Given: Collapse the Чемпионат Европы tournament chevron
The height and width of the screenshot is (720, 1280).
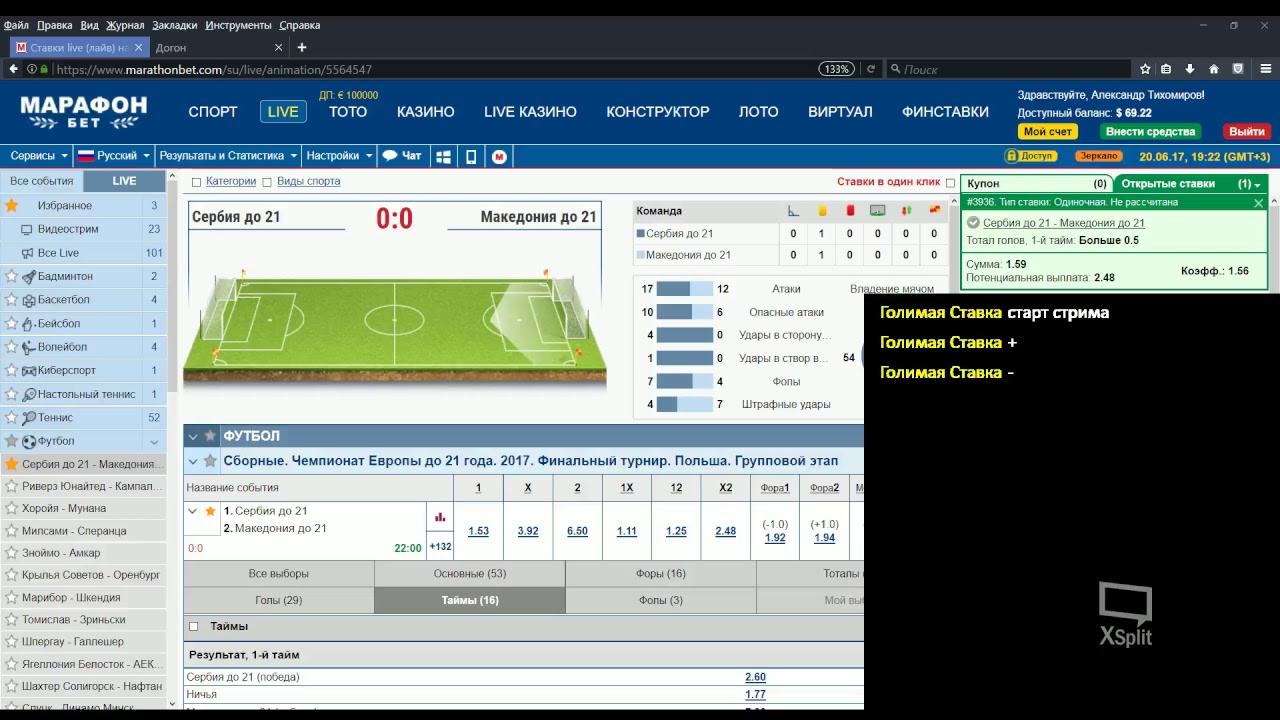Looking at the screenshot, I should (x=193, y=461).
